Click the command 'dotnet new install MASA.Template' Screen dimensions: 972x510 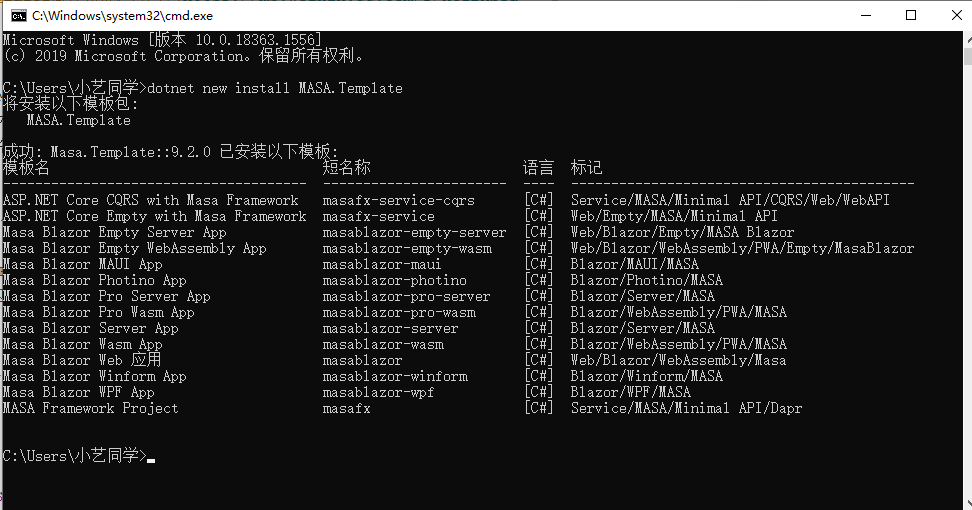[x=275, y=88]
